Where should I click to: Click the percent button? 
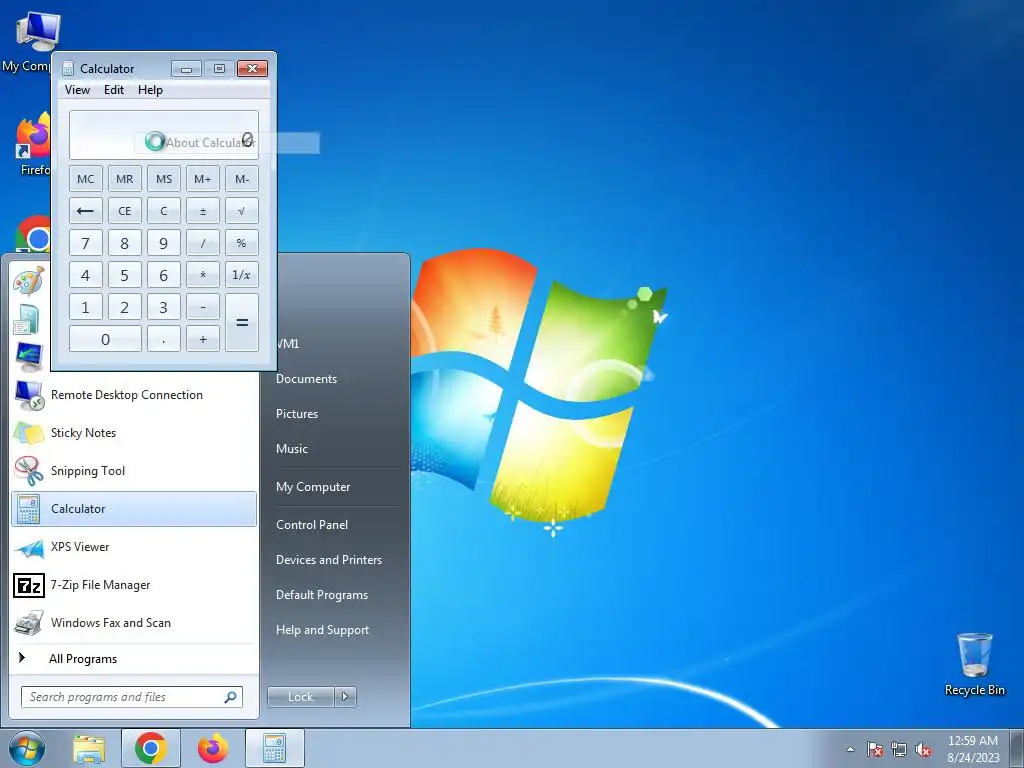[242, 243]
